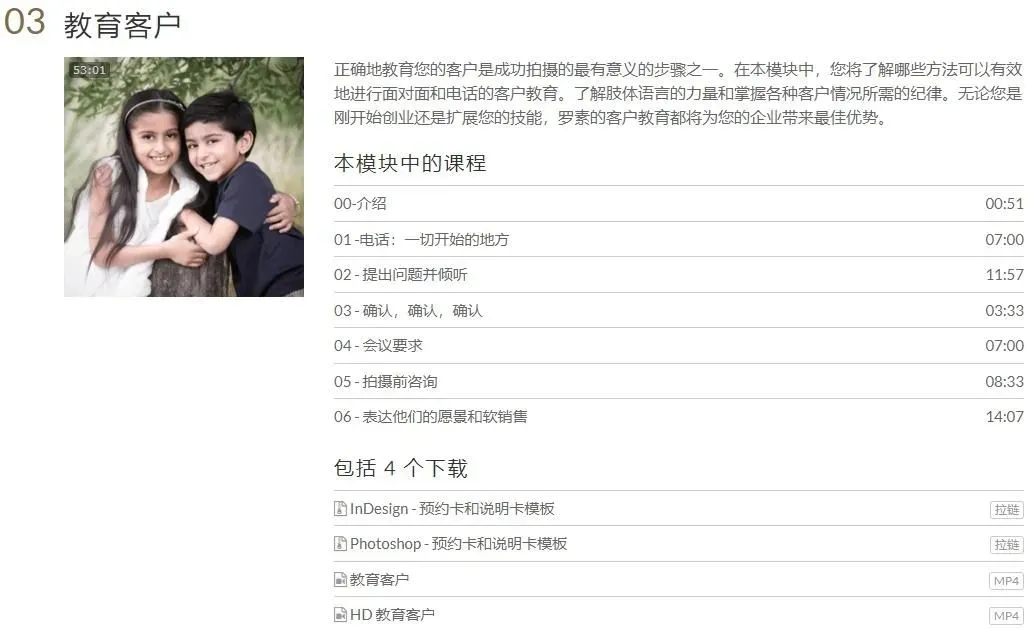1028x630 pixels.
Task: Open lesson 03 - 确认，确认，确认
Action: (x=679, y=310)
